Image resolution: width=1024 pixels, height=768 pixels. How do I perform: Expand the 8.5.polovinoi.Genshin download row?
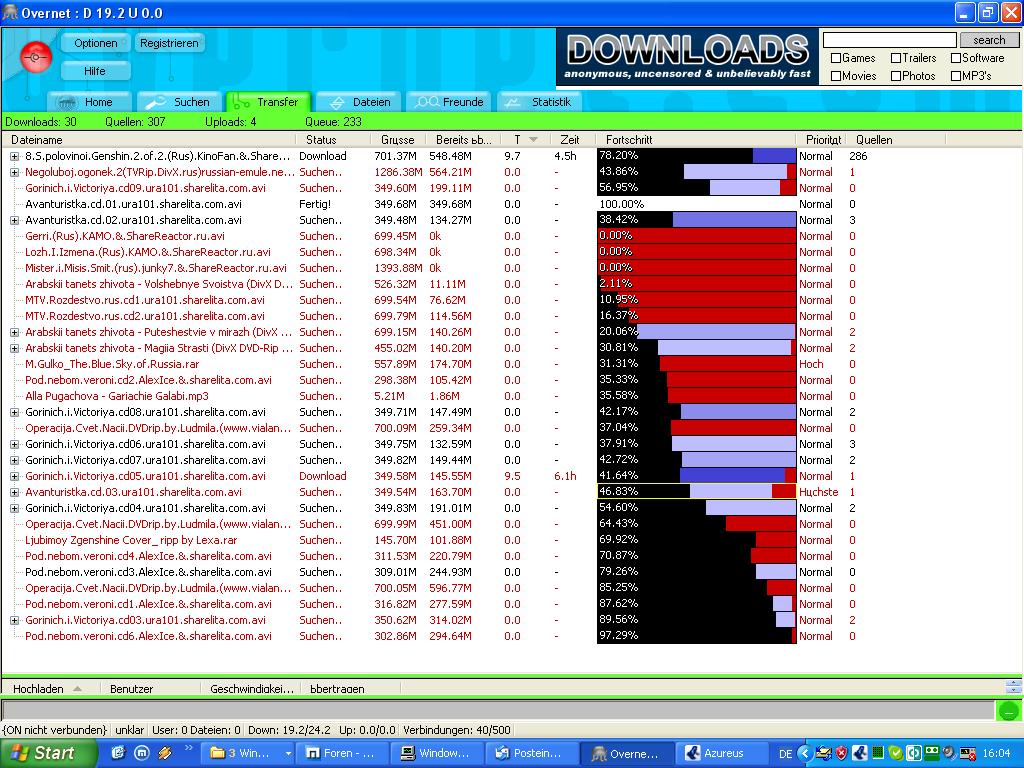pyautogui.click(x=14, y=156)
